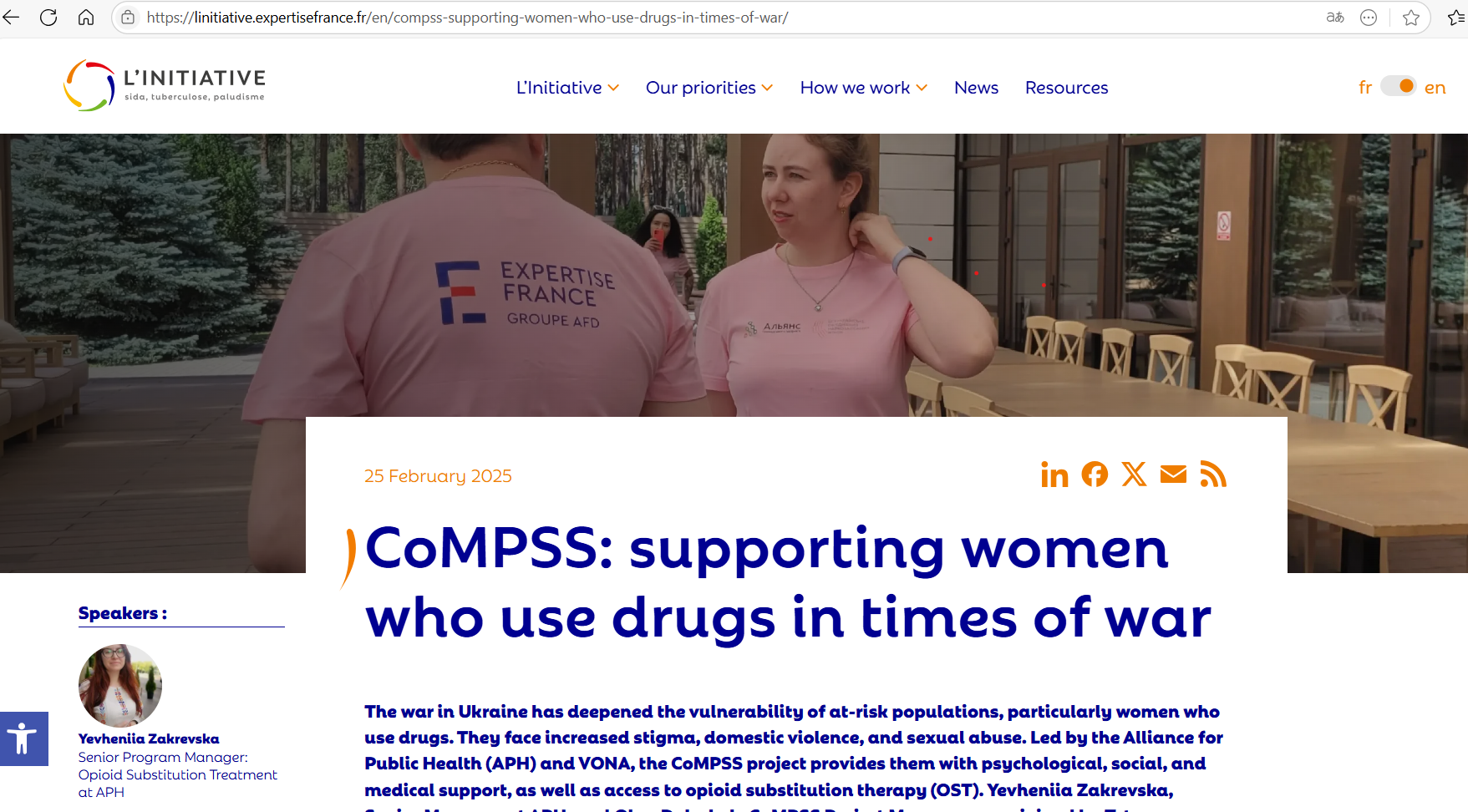Open the News menu item

pos(976,88)
